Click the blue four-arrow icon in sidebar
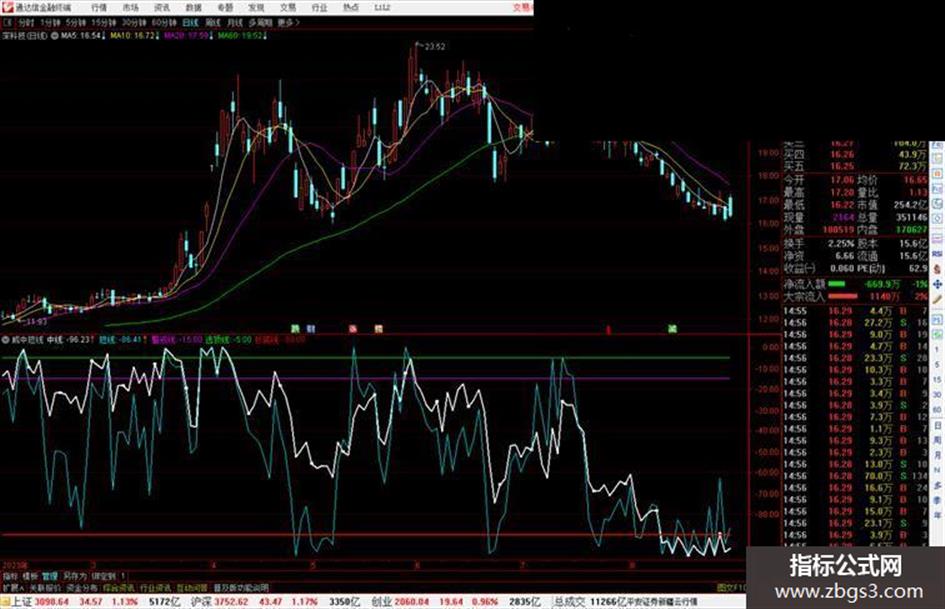The image size is (945, 609). (x=937, y=284)
